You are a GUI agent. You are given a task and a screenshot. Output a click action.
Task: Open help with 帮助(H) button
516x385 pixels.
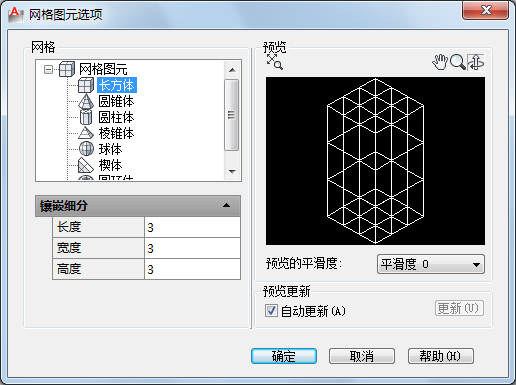441,356
